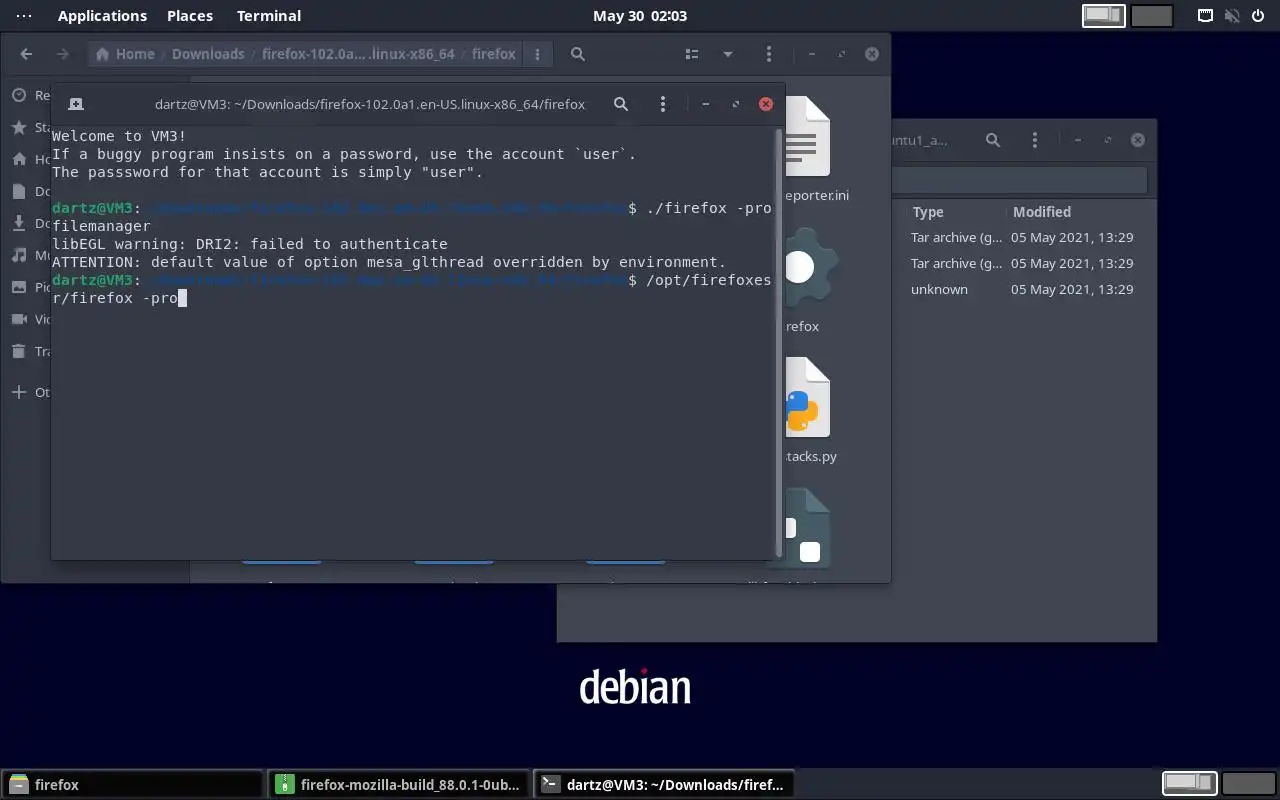Switch to the firefox-mozilla-build_88.0.1 taskbar entry

399,785
